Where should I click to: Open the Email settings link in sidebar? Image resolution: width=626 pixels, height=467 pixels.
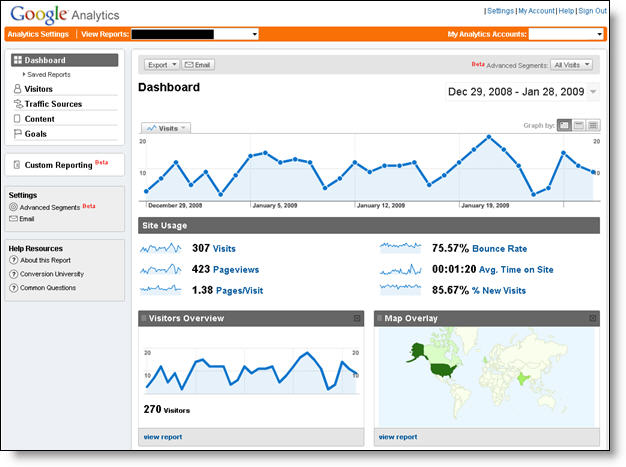tap(27, 219)
